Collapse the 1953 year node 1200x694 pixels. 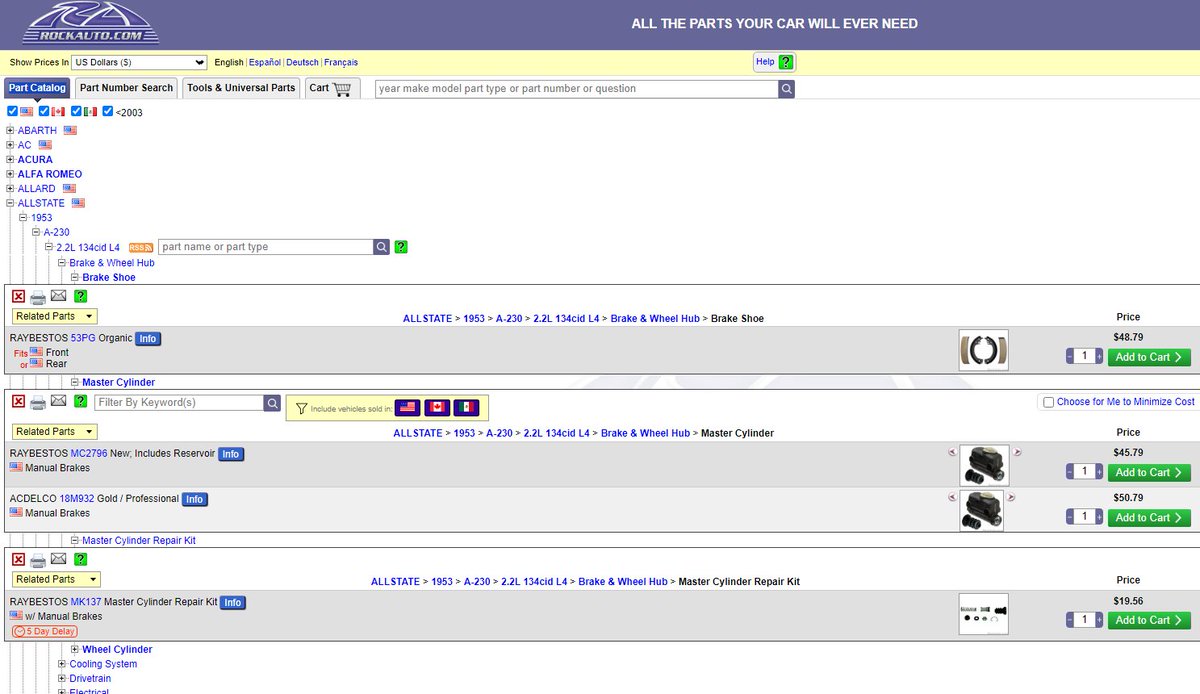23,217
